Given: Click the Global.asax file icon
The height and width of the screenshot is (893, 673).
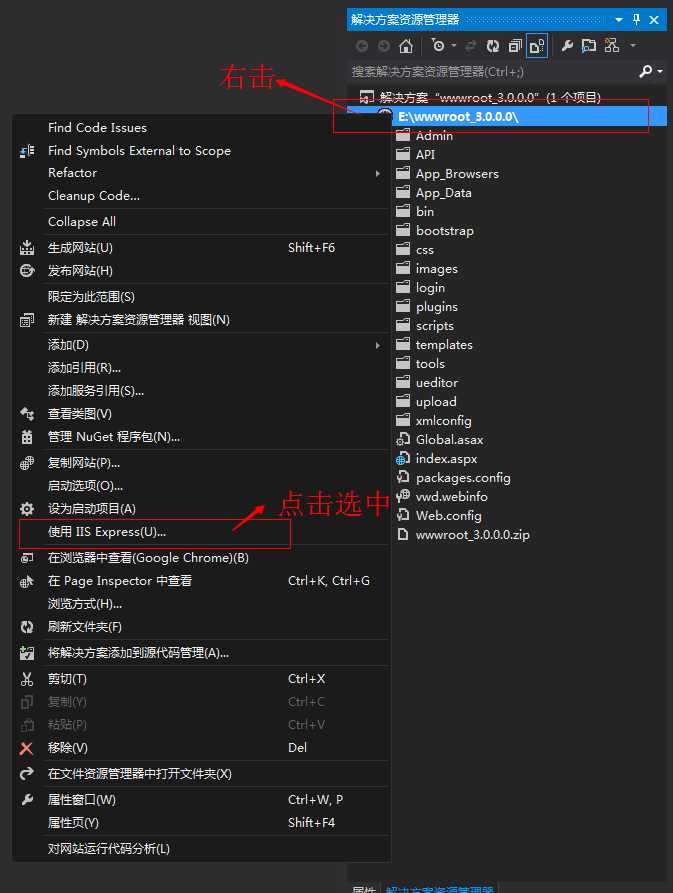Looking at the screenshot, I should coord(403,439).
